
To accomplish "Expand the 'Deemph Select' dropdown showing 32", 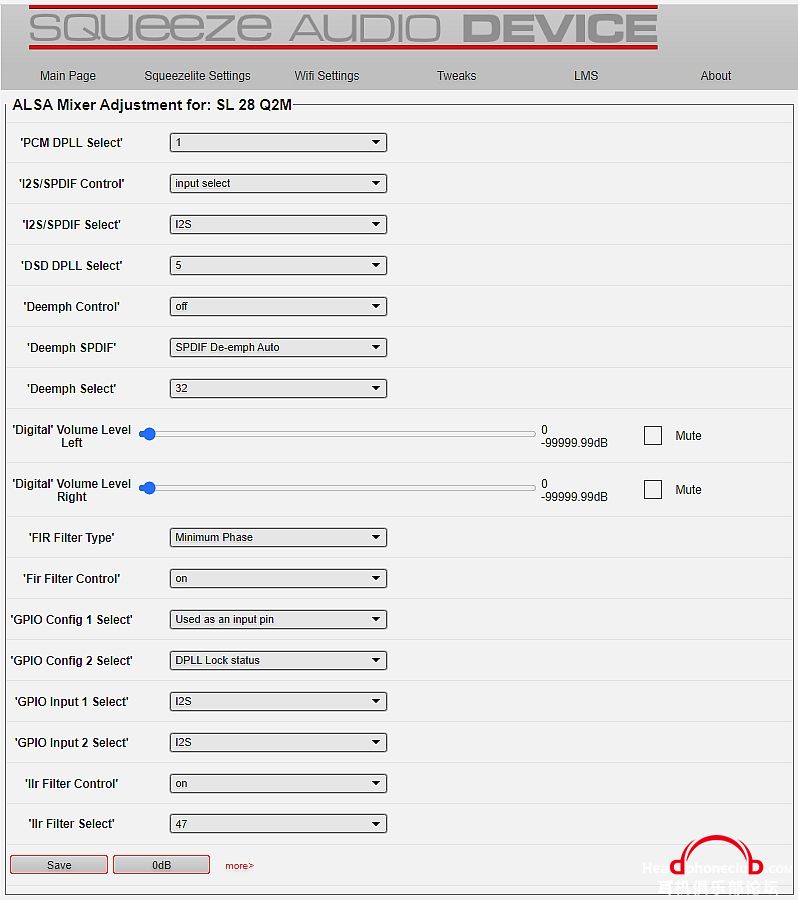I will click(278, 389).
